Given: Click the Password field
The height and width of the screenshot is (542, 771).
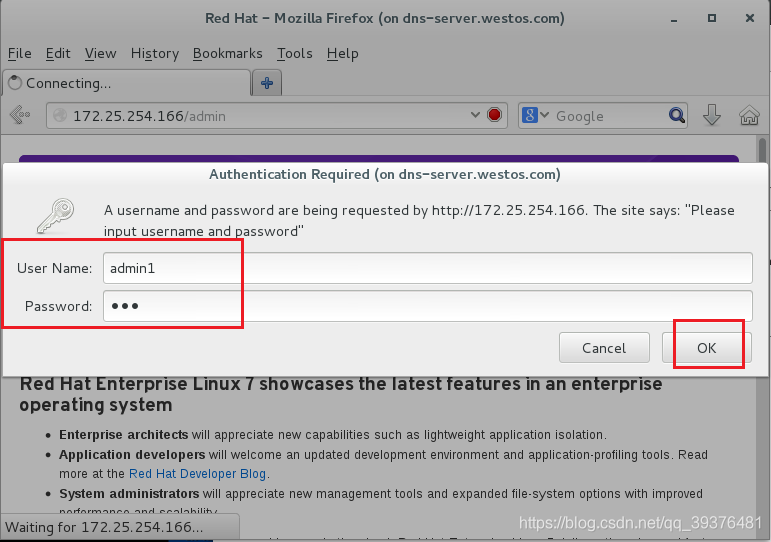Looking at the screenshot, I should (x=428, y=306).
